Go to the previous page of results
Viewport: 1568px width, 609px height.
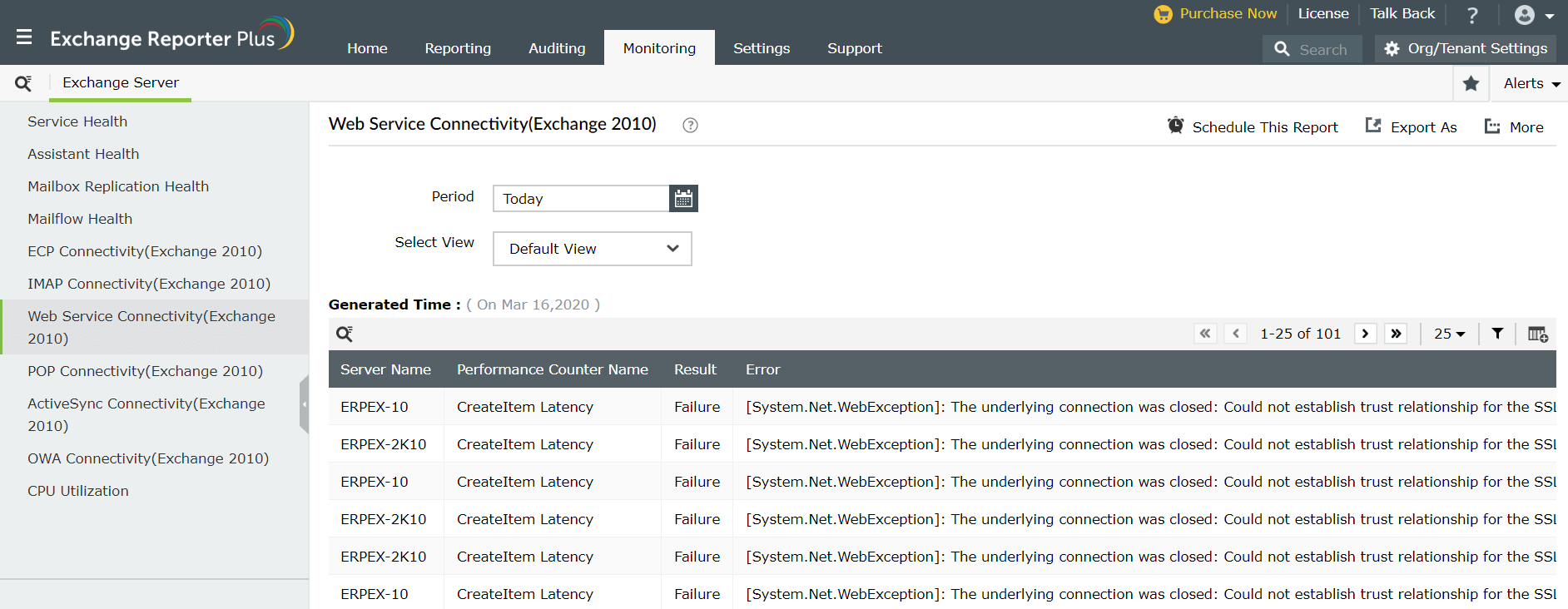point(1236,334)
